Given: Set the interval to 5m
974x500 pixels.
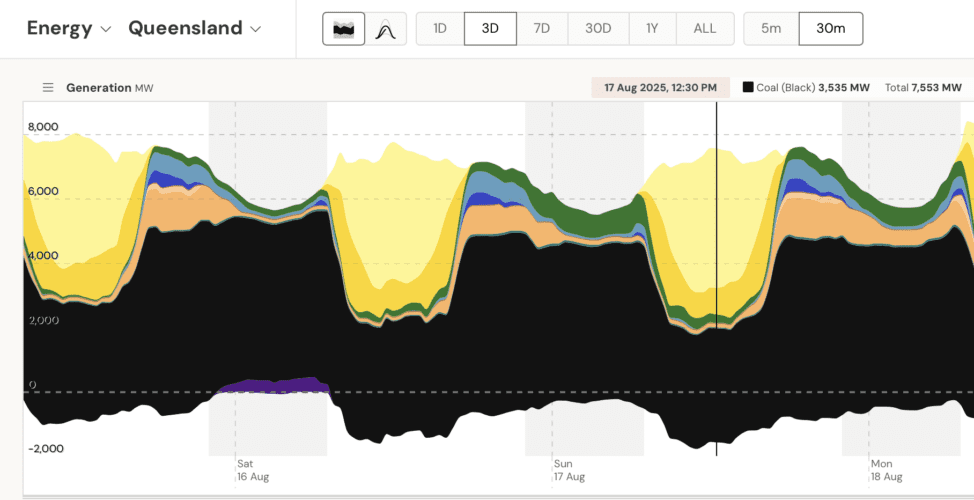Looking at the screenshot, I should pos(770,29).
